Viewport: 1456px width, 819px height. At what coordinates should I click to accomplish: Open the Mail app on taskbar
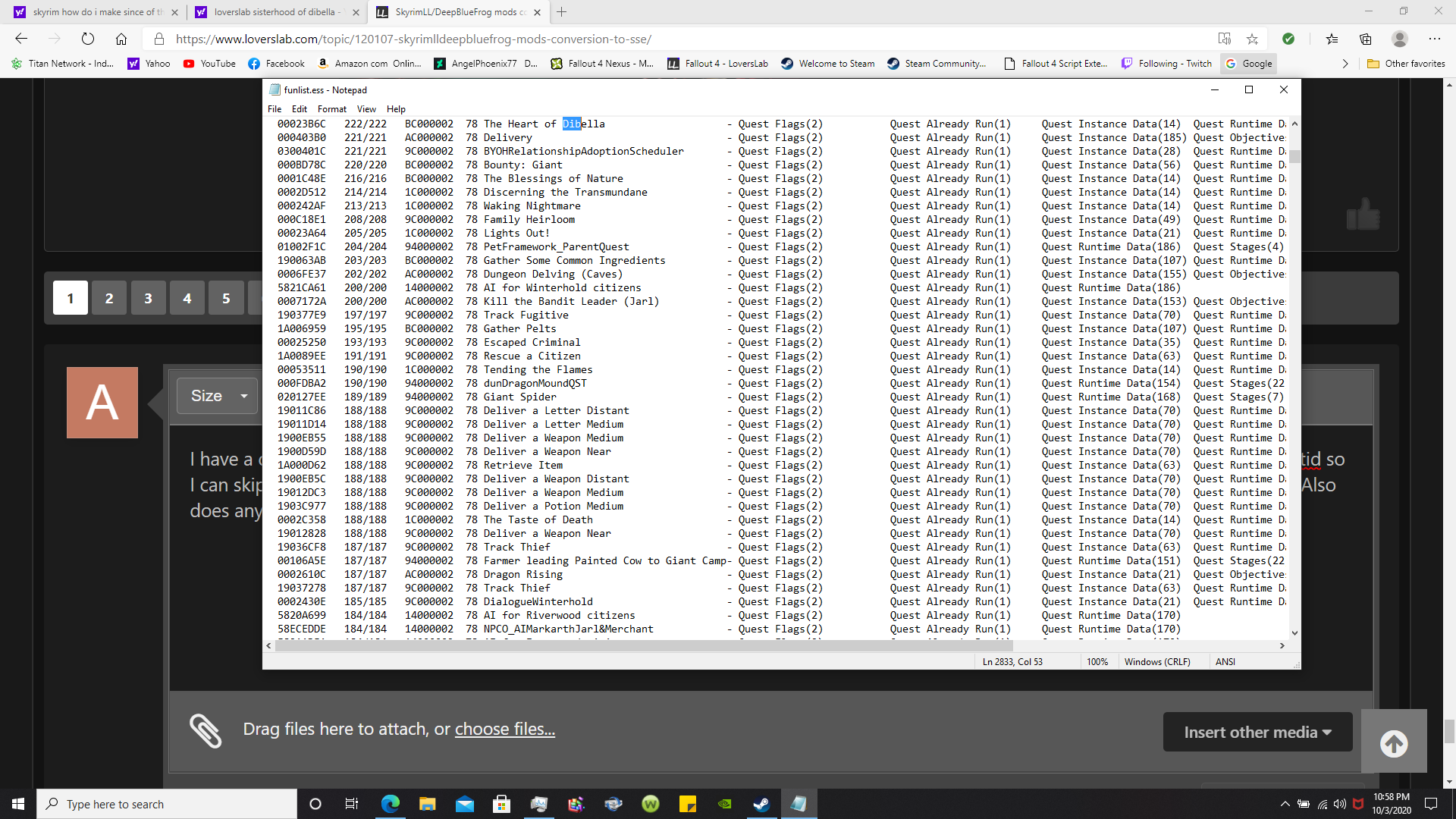464,804
